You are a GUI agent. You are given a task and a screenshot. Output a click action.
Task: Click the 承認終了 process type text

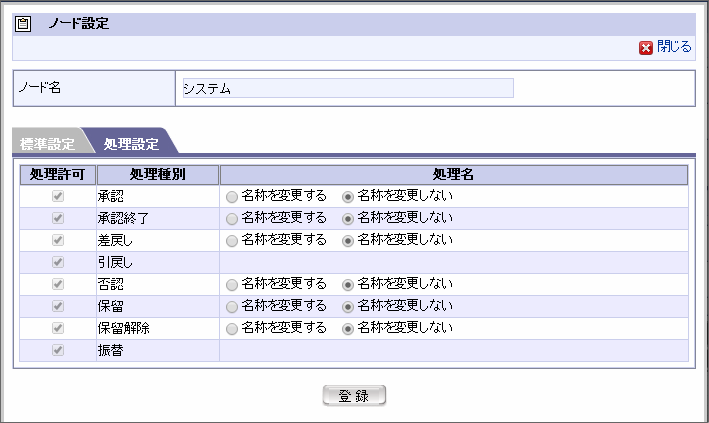point(123,219)
